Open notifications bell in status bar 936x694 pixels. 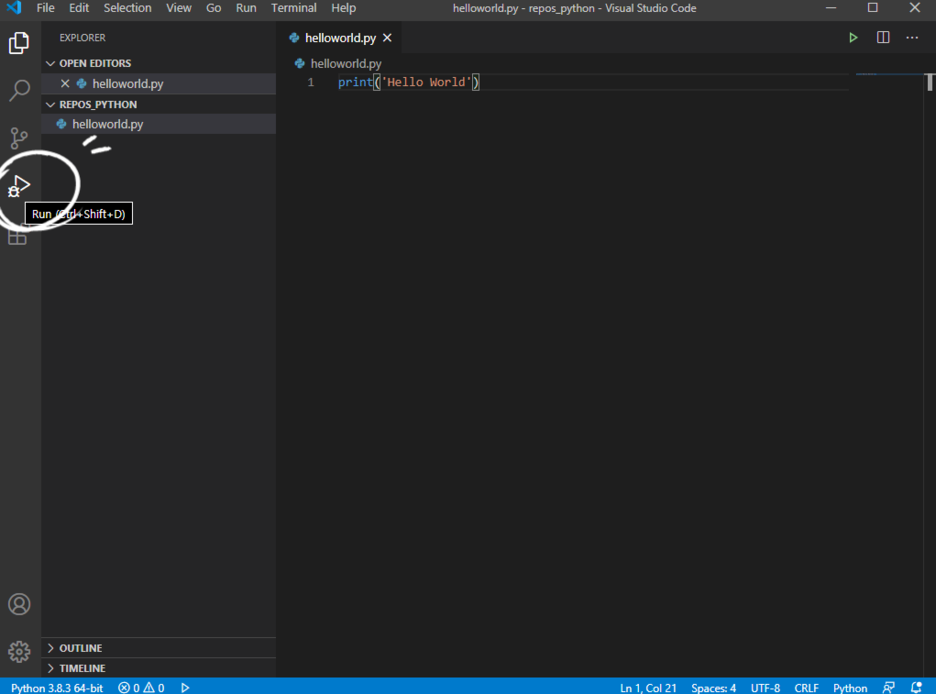coord(916,687)
